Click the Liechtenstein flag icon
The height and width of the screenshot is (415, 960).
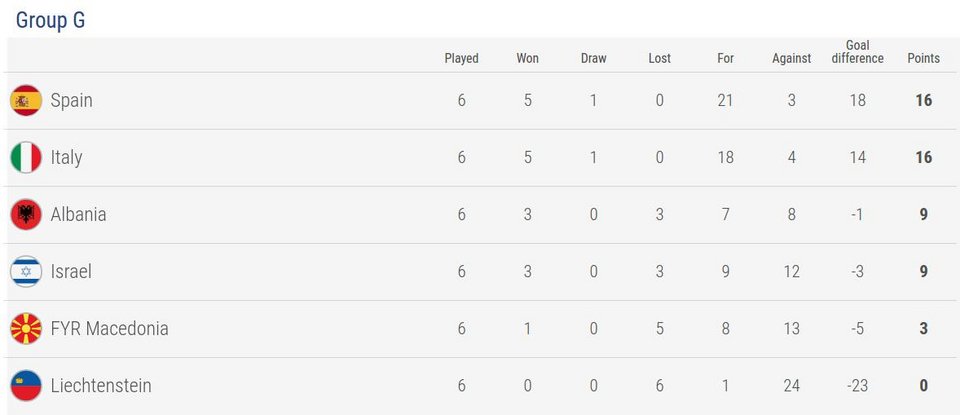click(26, 386)
